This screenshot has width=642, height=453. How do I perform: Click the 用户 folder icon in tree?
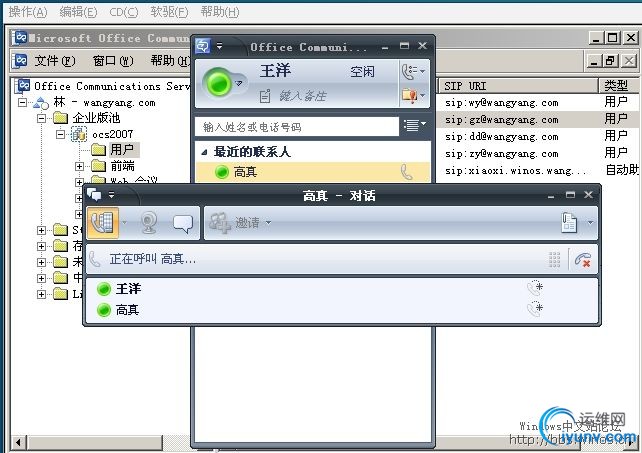(98, 149)
